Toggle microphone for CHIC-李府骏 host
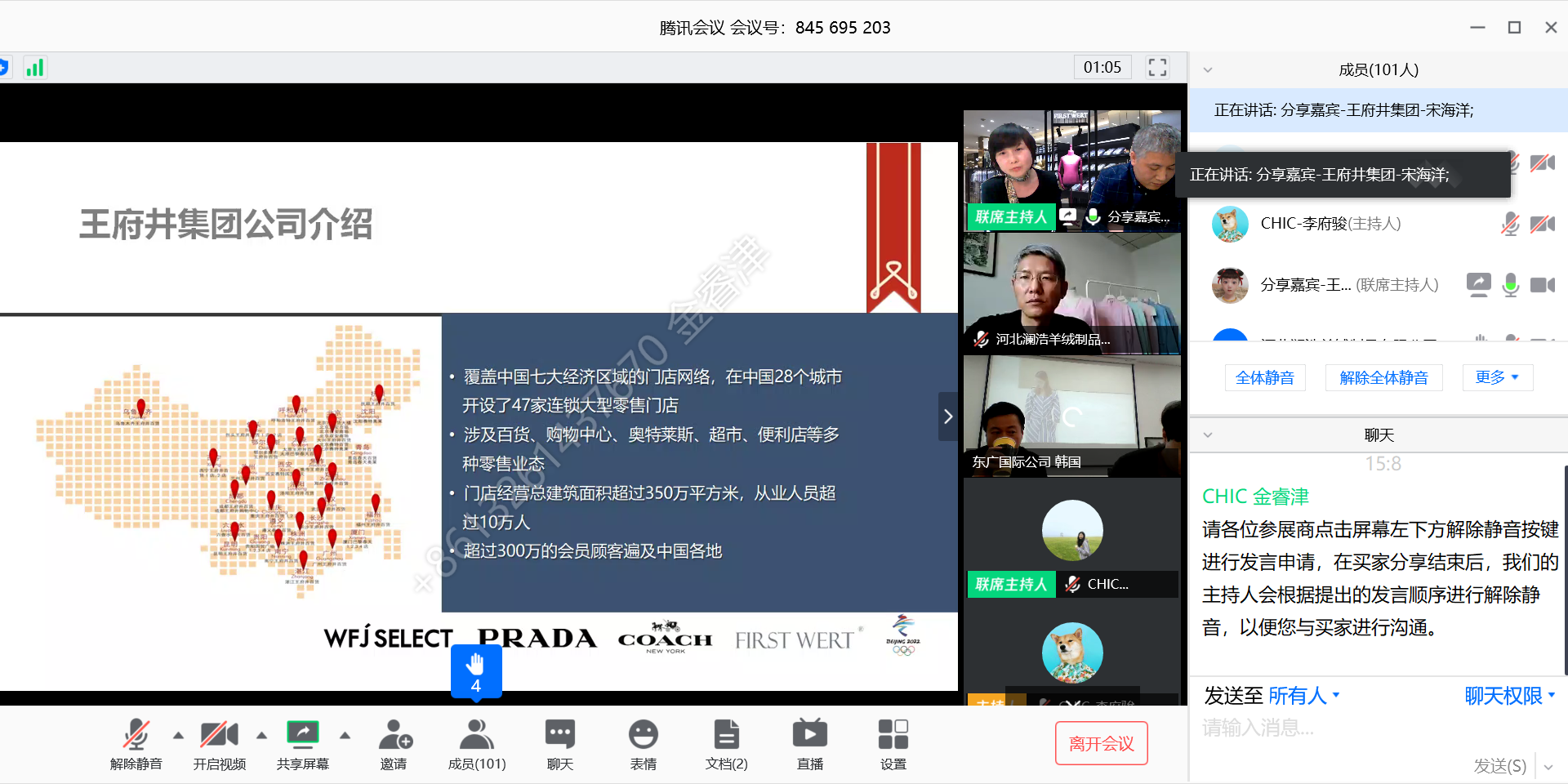The image size is (1568, 784). (1511, 224)
